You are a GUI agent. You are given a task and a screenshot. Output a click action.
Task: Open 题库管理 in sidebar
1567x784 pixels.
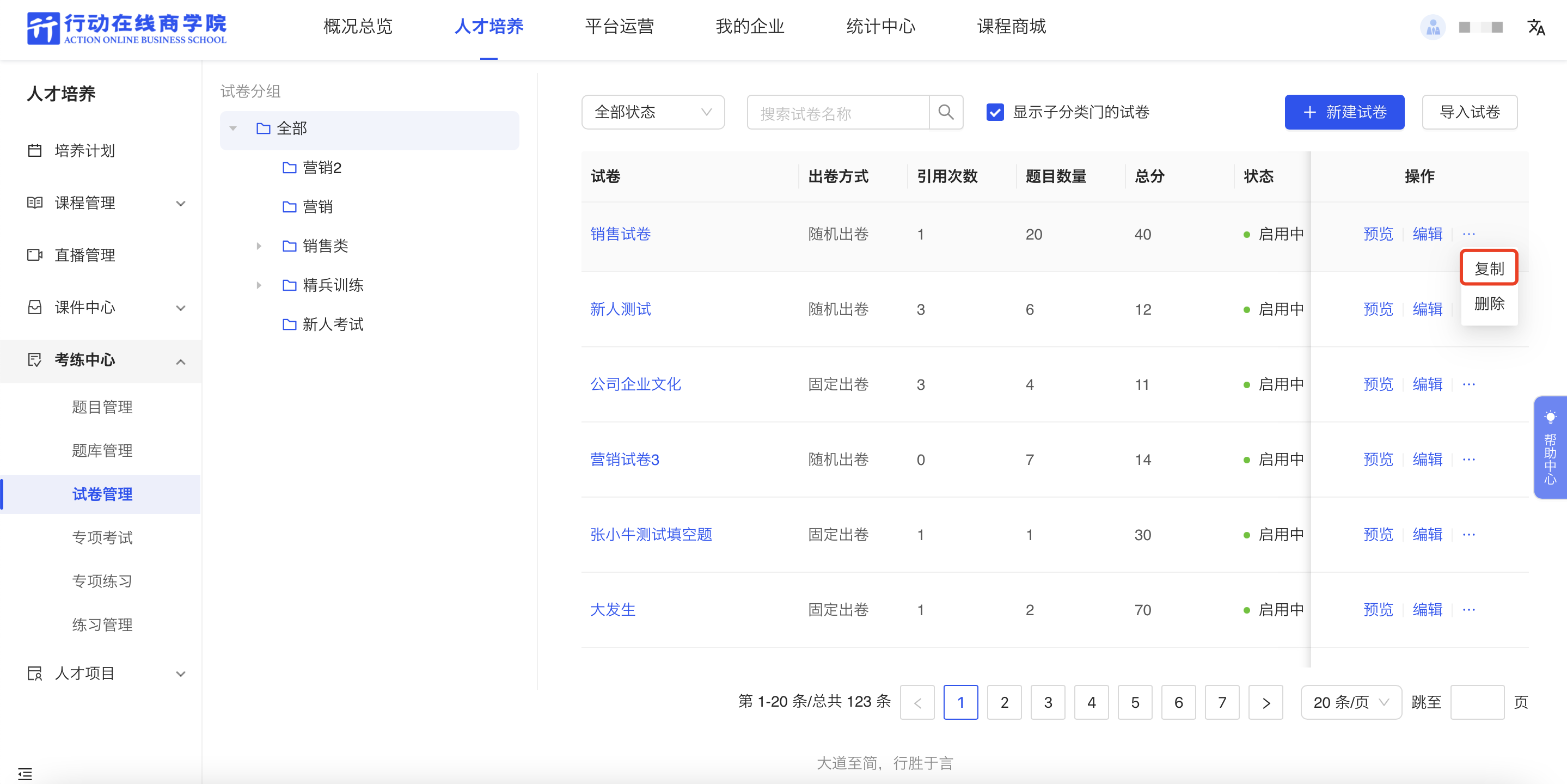[x=102, y=451]
